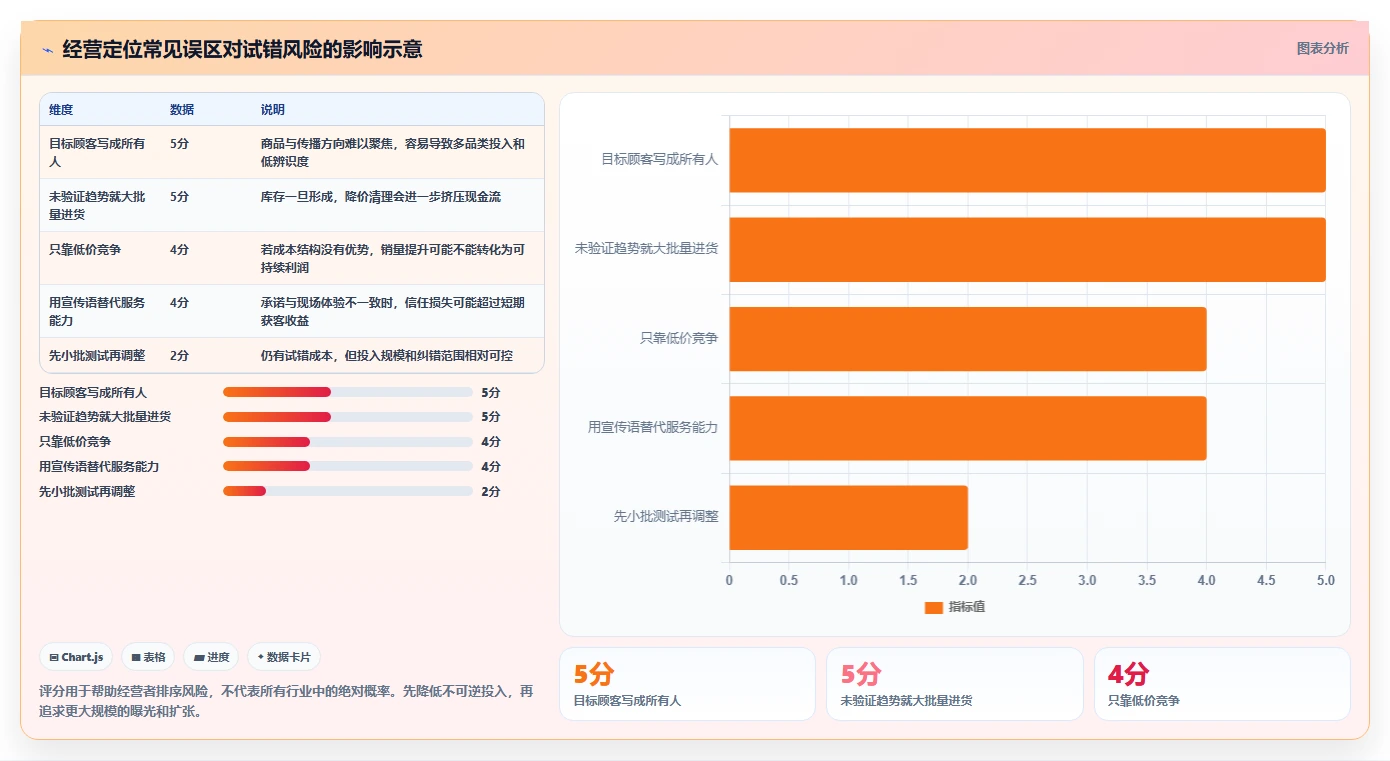Screen dimensions: 1390x761
Task: Click the footer note starting 评分用于帮助经营者排序风险
Action: click(286, 701)
